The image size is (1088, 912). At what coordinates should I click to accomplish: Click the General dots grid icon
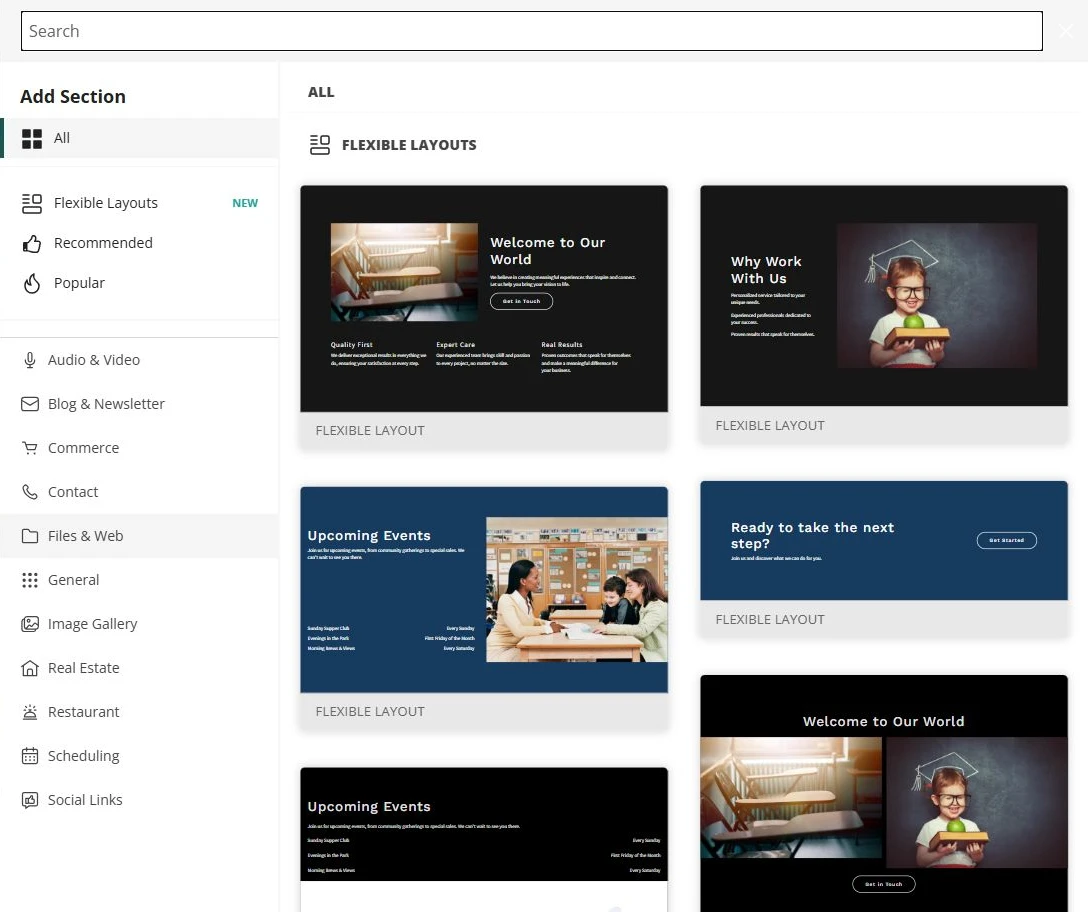coord(30,580)
